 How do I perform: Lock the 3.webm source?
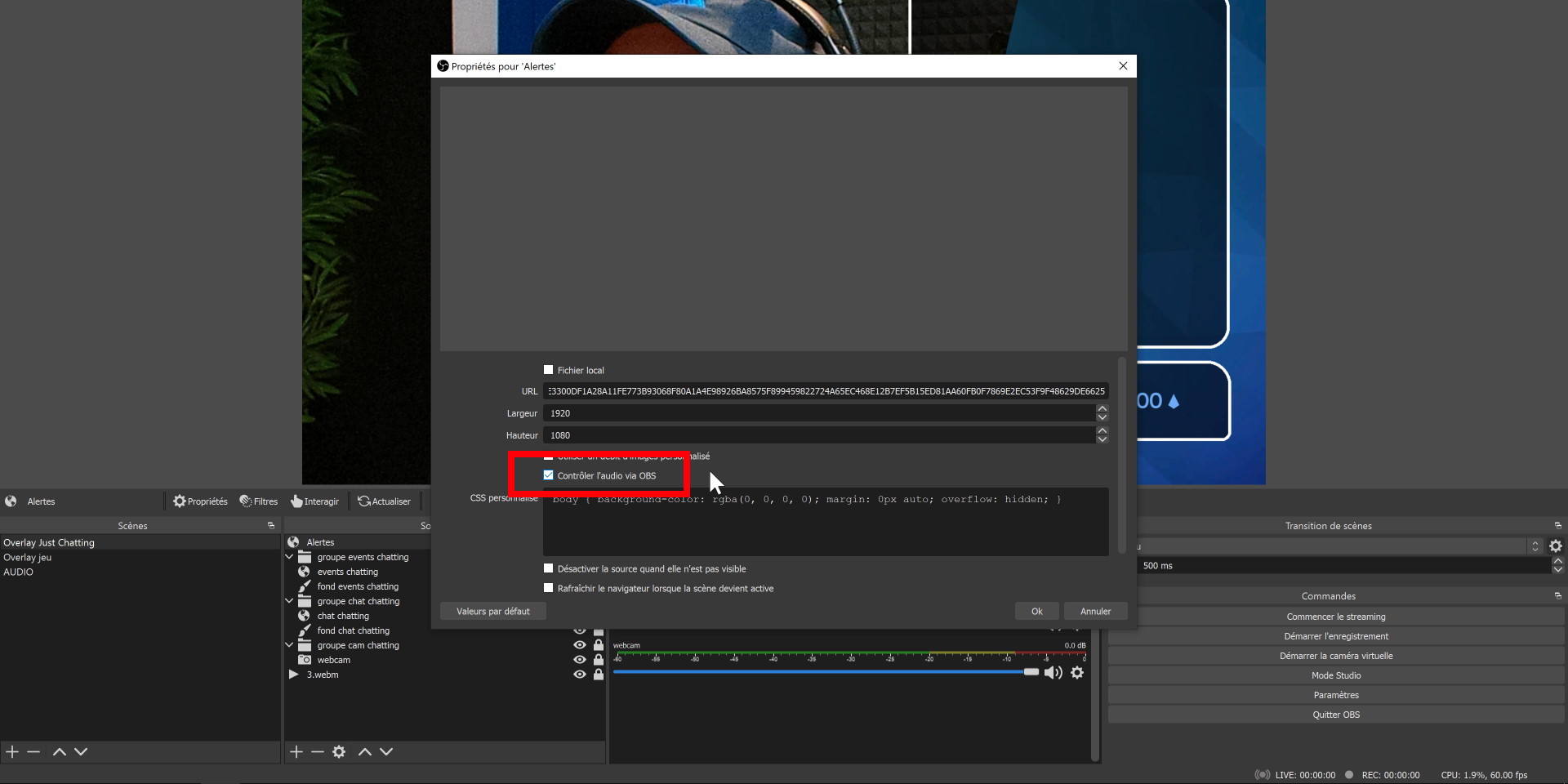599,675
